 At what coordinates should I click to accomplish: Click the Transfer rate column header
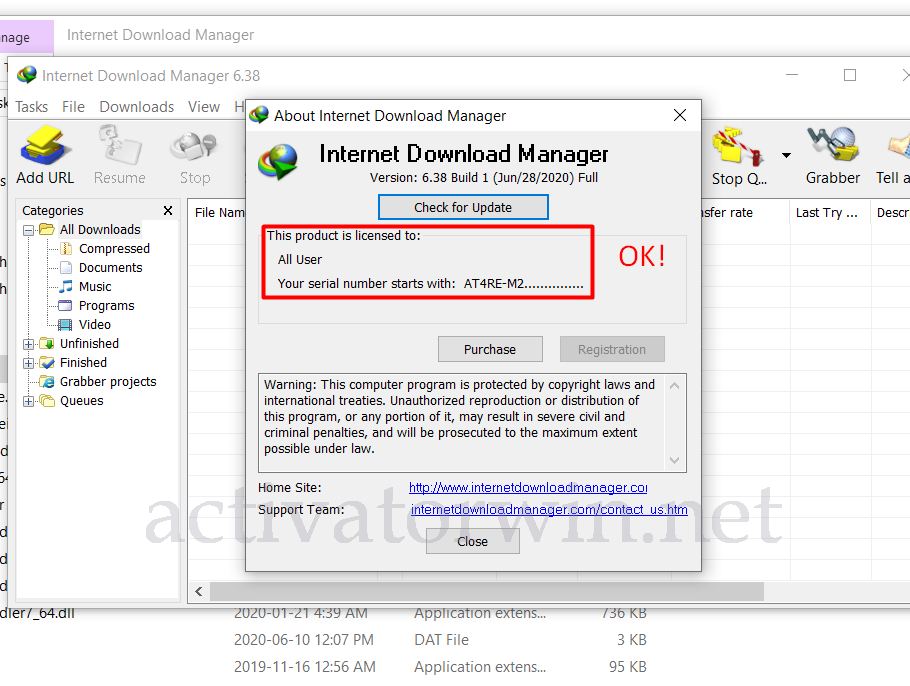pyautogui.click(x=744, y=212)
